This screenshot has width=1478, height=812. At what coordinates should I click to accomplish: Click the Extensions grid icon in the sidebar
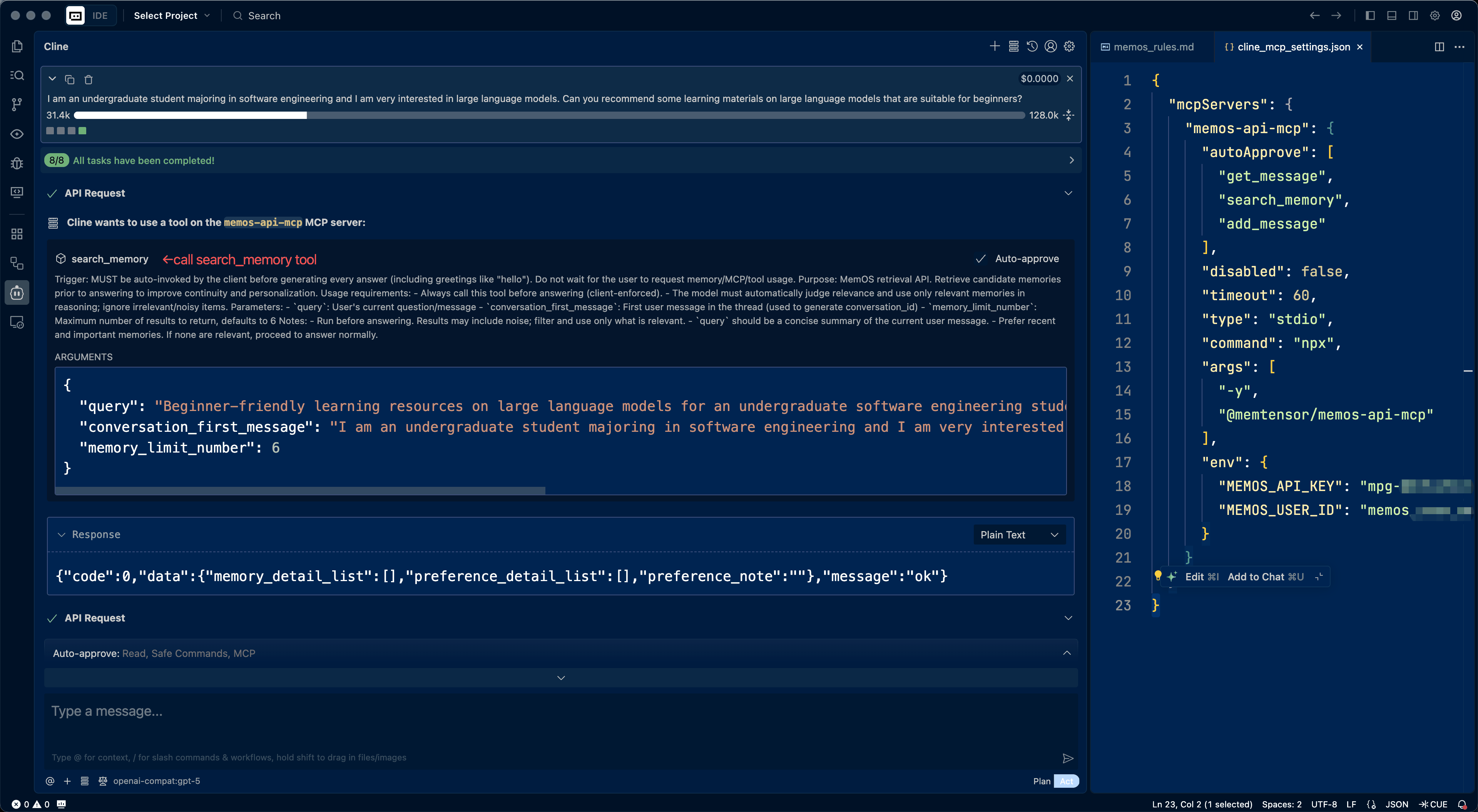pos(17,234)
